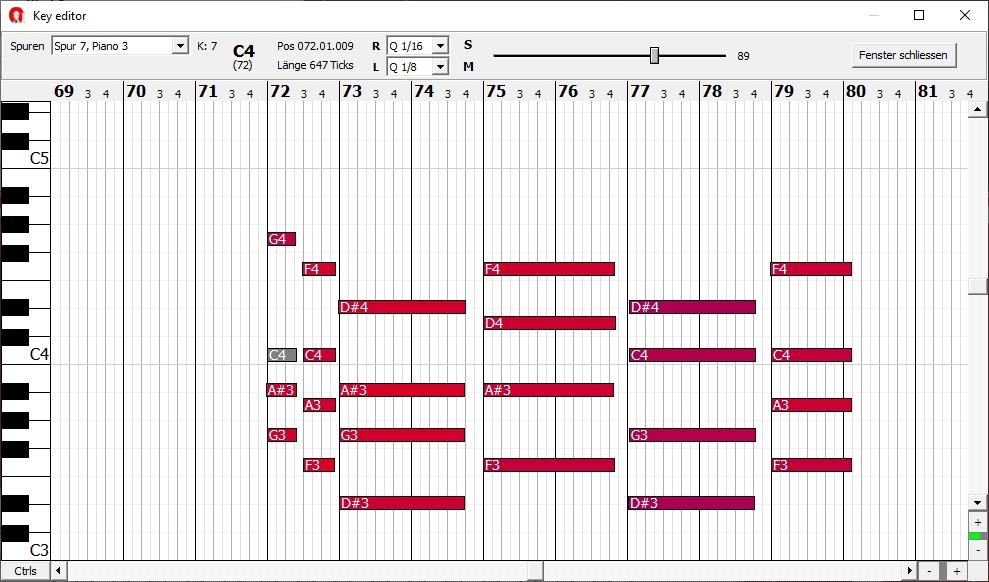The height and width of the screenshot is (582, 989).
Task: Click the Ctrls button at bottom left
Action: (x=25, y=571)
